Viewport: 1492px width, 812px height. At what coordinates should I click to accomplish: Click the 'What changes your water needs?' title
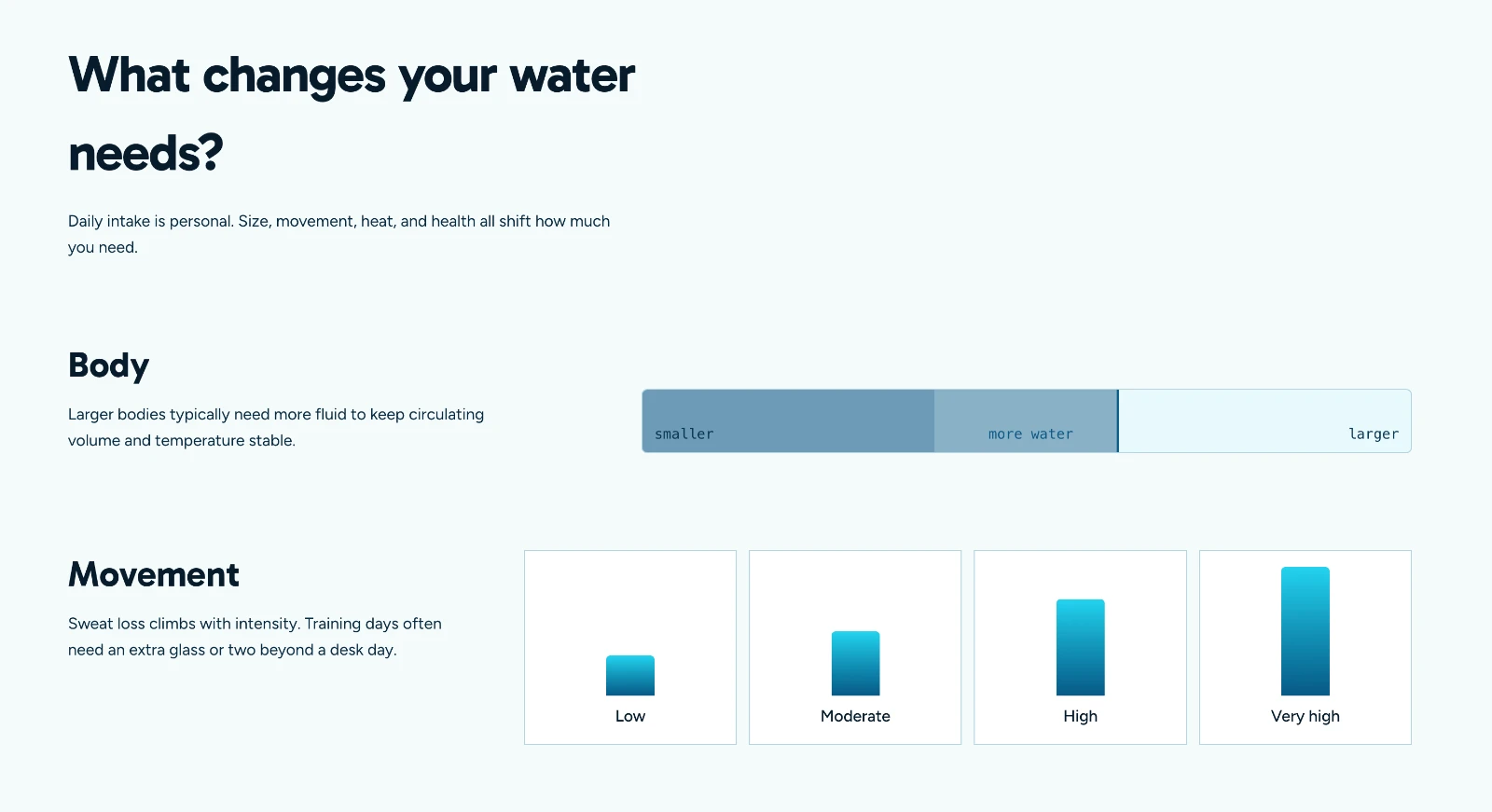pyautogui.click(x=352, y=114)
